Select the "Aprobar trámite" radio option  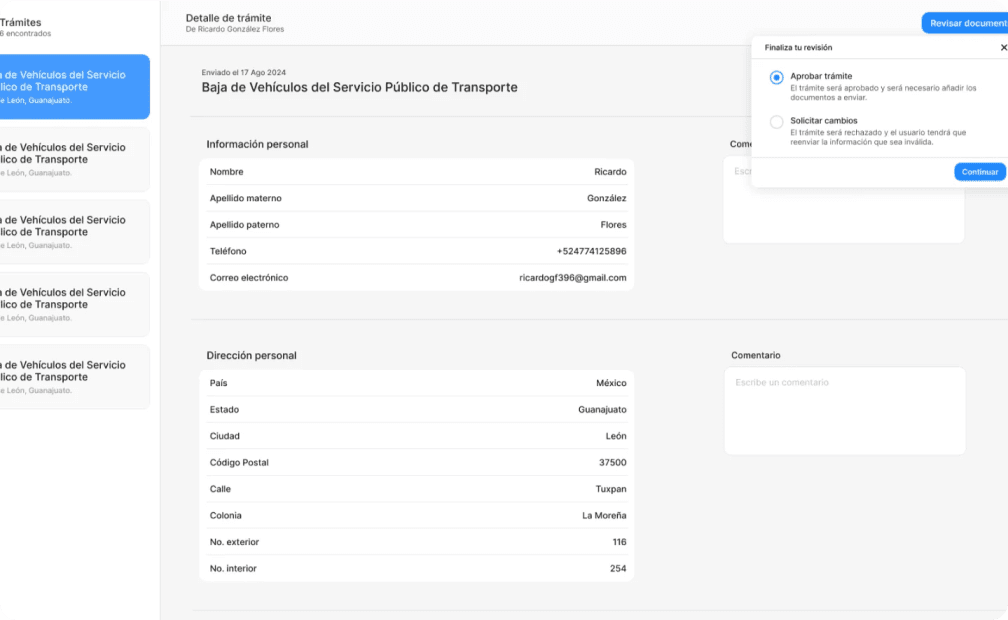[x=777, y=77]
